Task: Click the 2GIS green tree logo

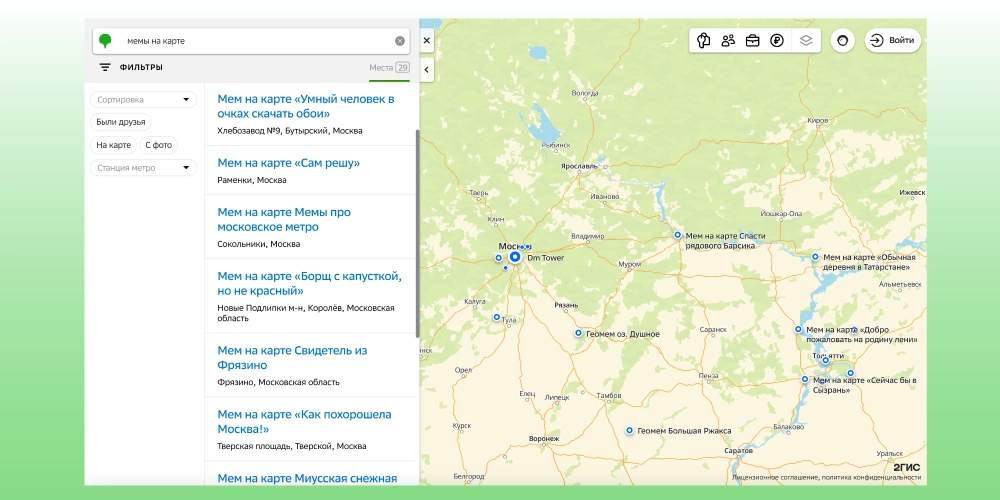Action: click(105, 41)
